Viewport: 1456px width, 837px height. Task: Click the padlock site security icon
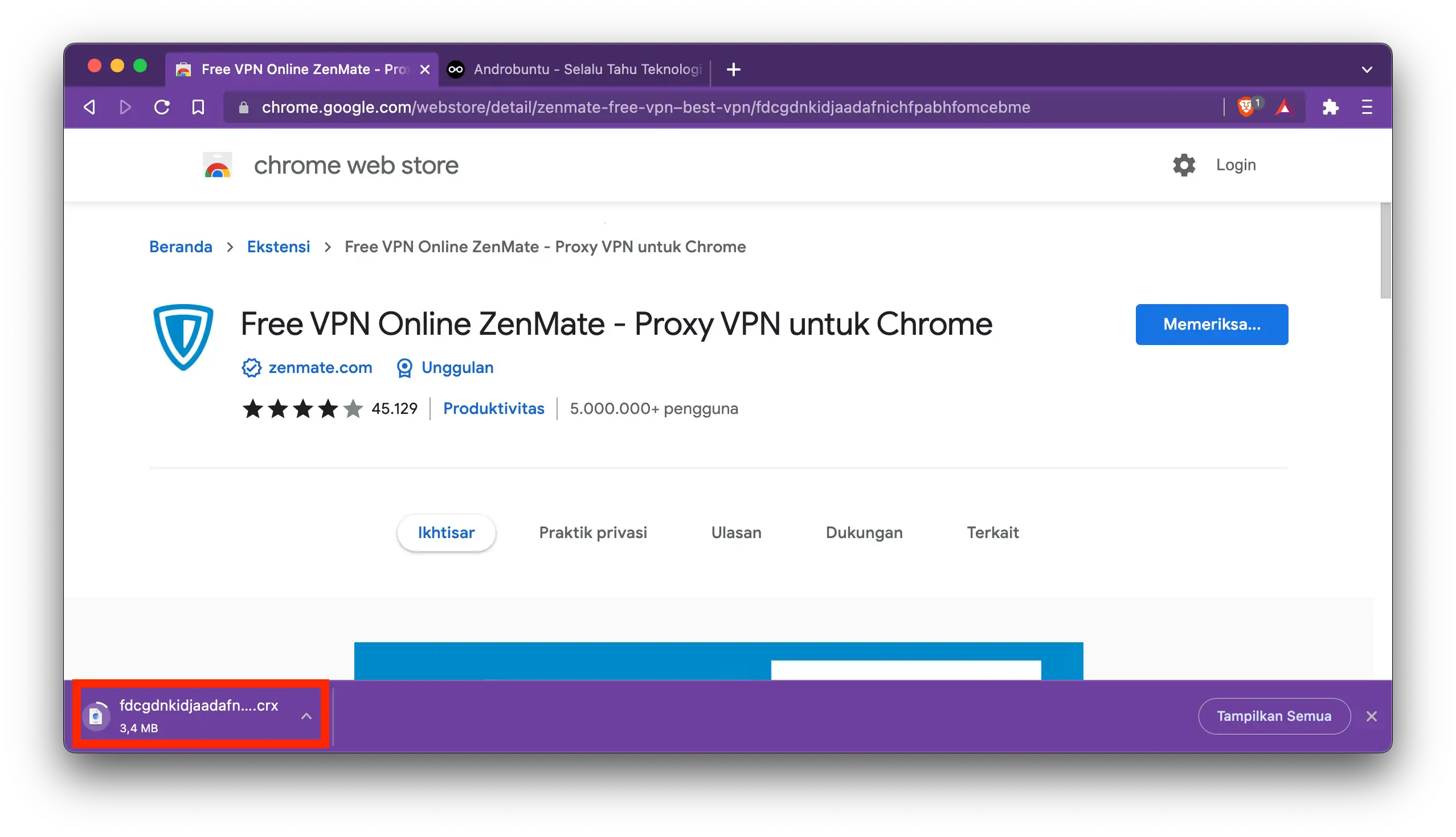tap(243, 107)
